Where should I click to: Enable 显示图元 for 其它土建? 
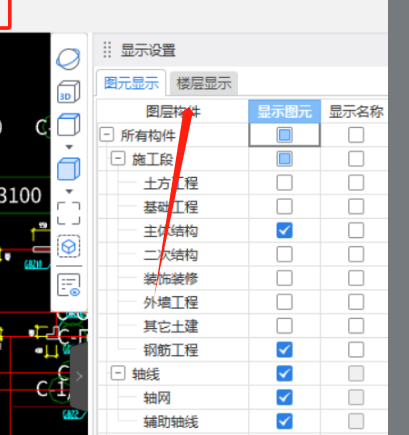point(284,326)
